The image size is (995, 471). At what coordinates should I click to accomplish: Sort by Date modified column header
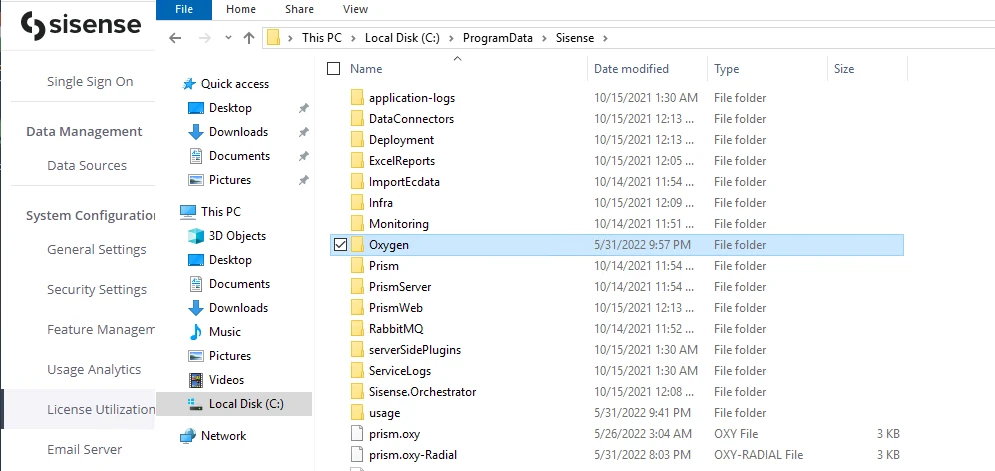point(631,69)
